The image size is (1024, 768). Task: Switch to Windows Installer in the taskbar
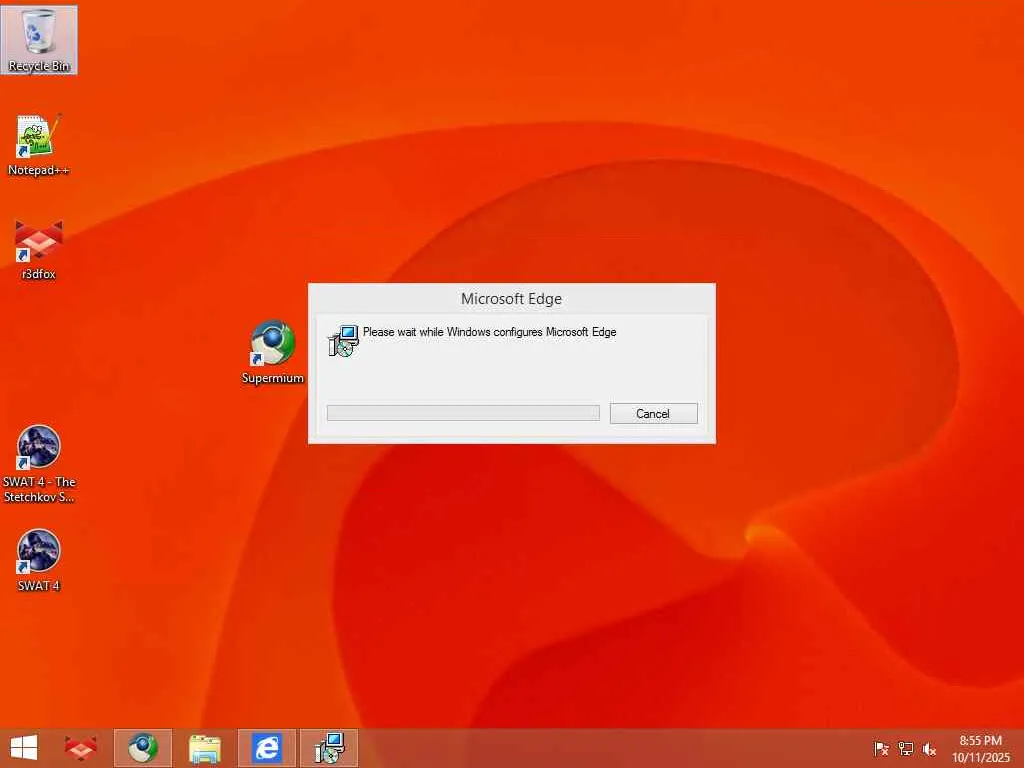pyautogui.click(x=328, y=748)
